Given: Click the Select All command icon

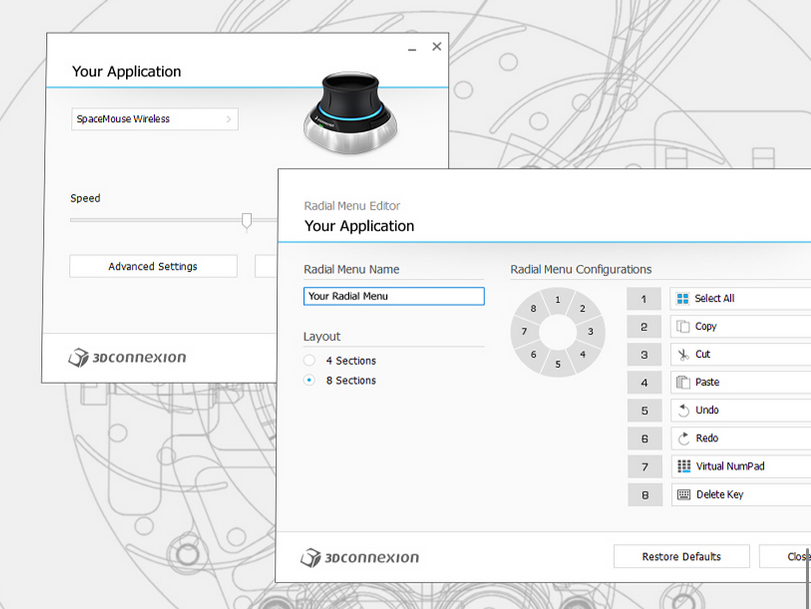Looking at the screenshot, I should pyautogui.click(x=683, y=298).
